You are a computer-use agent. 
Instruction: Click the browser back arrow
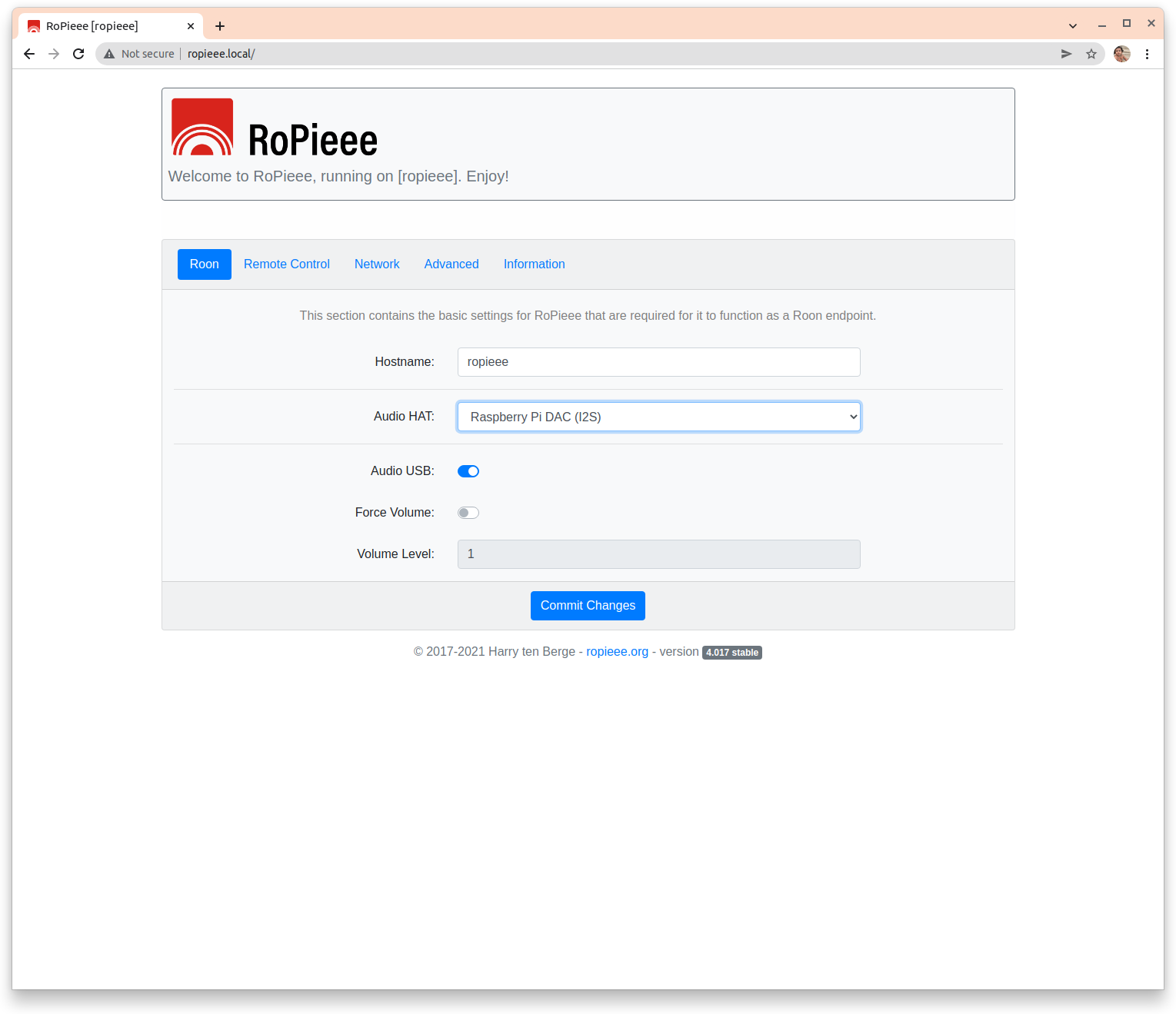[29, 54]
